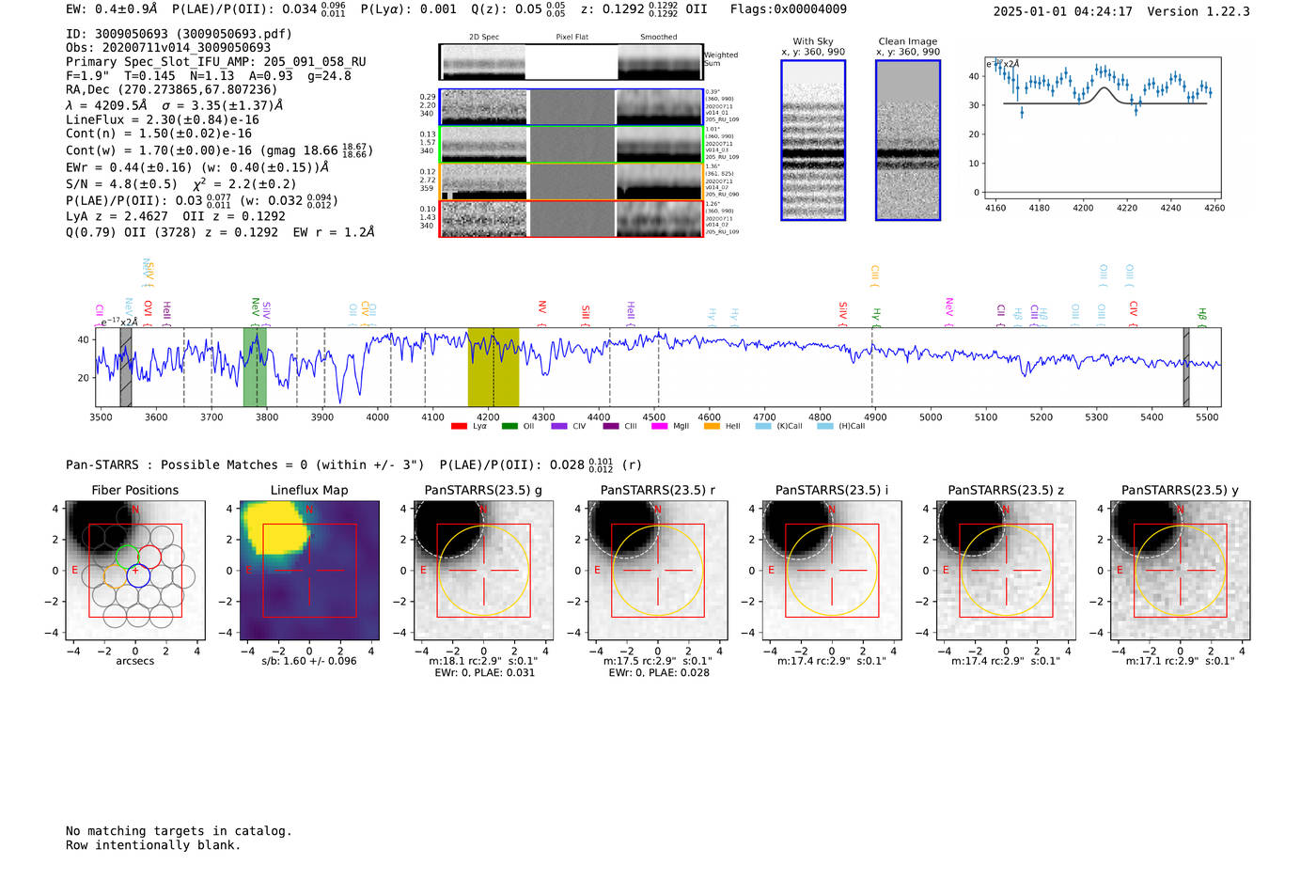This screenshot has height=896, width=1316.
Task: Select the HeII orange legend swatch
Action: tap(712, 426)
